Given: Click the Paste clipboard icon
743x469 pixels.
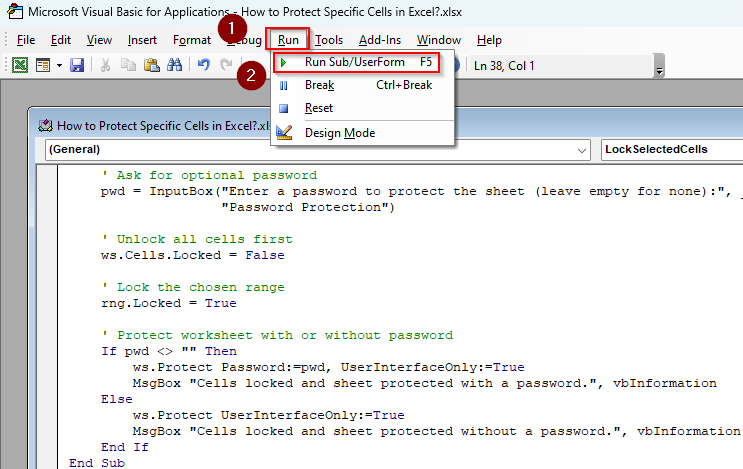Looking at the screenshot, I should [151, 65].
